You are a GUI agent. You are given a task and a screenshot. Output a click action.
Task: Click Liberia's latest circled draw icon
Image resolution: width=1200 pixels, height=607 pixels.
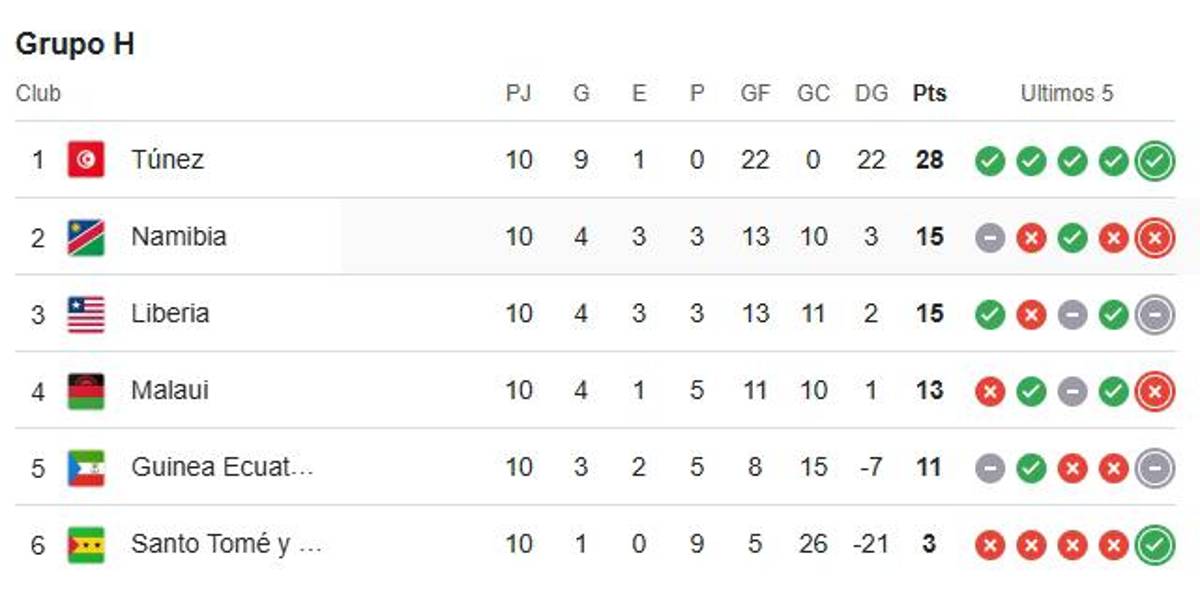(1154, 314)
